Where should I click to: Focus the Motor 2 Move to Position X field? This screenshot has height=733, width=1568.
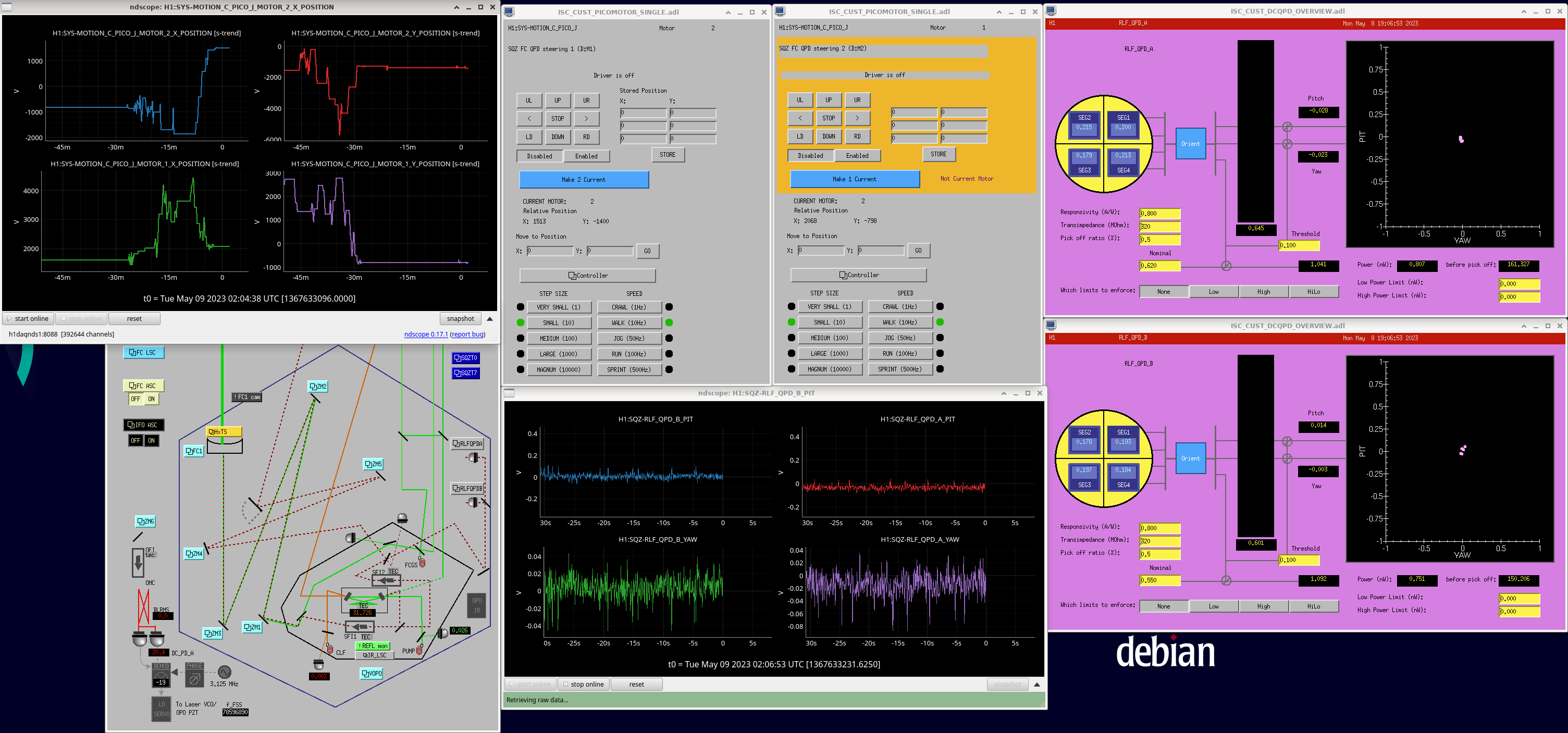click(550, 251)
